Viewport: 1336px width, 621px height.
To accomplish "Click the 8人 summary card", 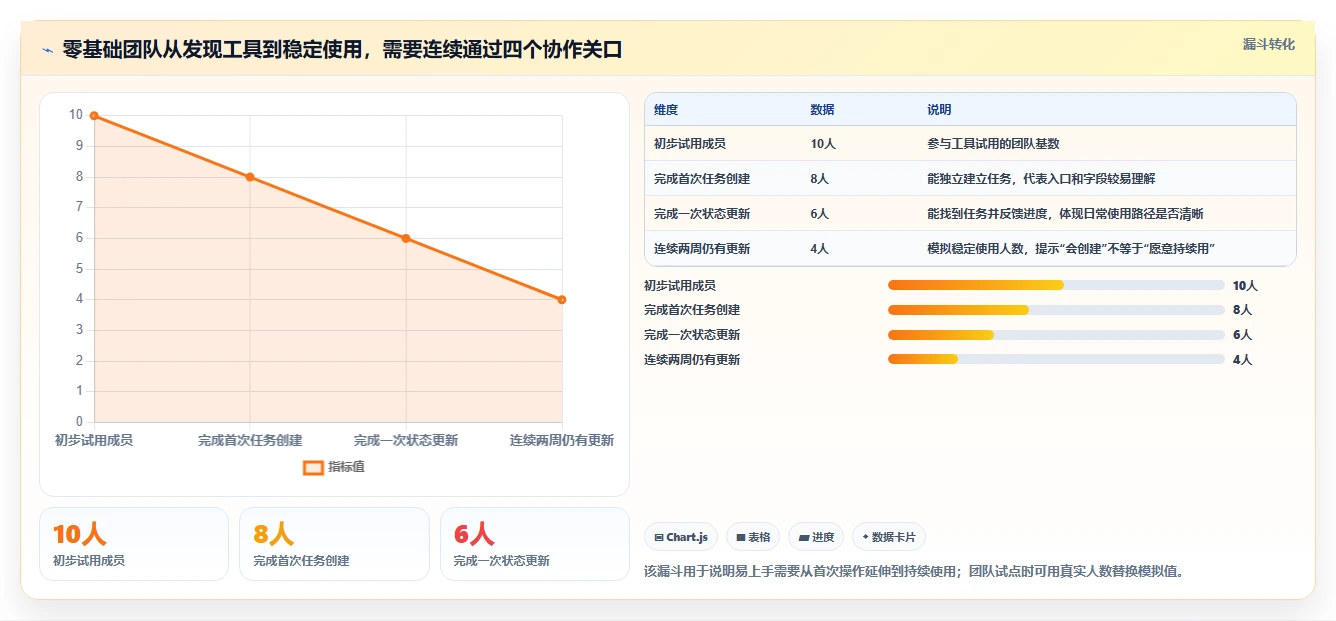I will click(334, 544).
